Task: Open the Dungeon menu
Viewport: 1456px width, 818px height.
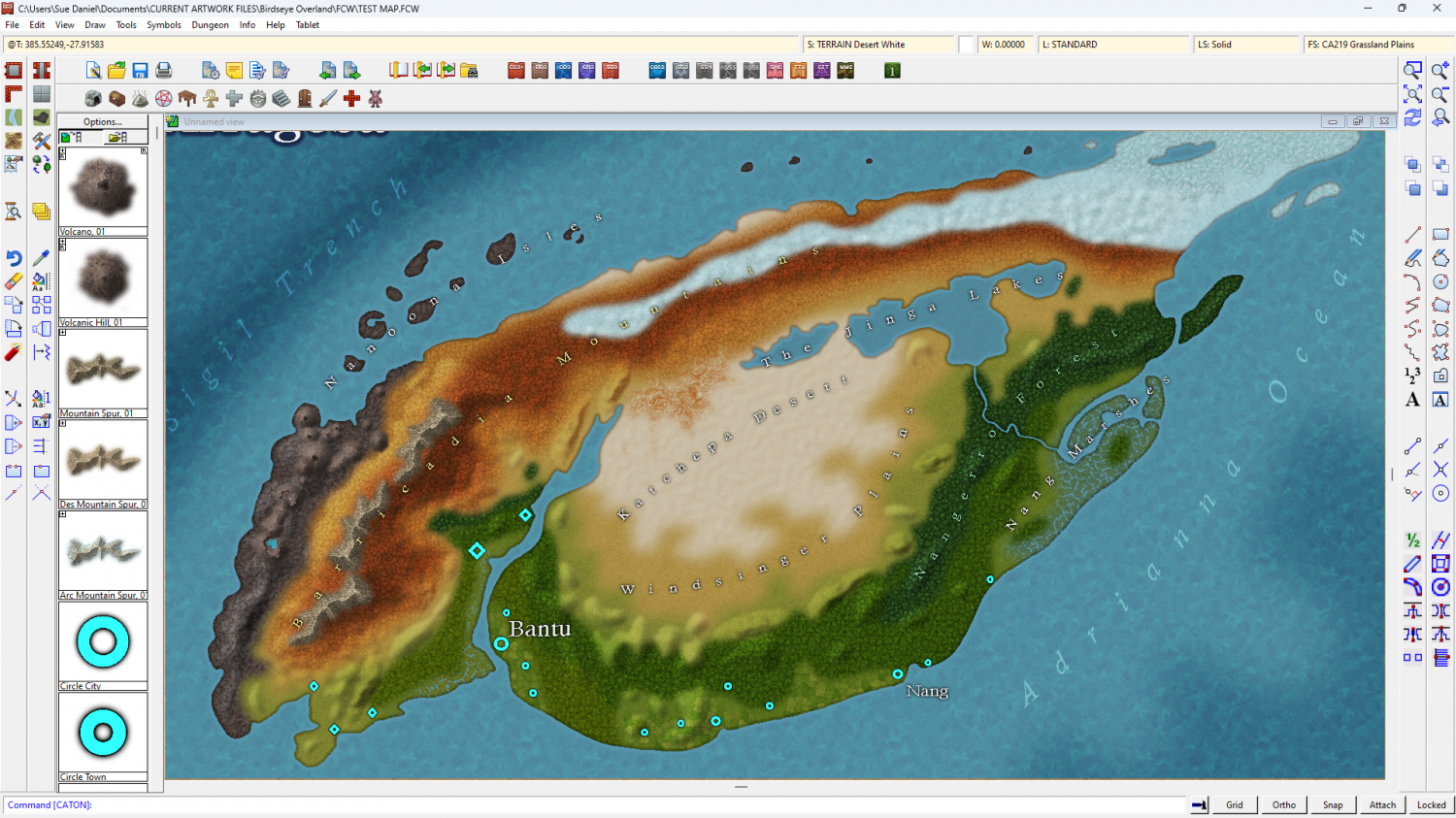Action: [x=210, y=25]
